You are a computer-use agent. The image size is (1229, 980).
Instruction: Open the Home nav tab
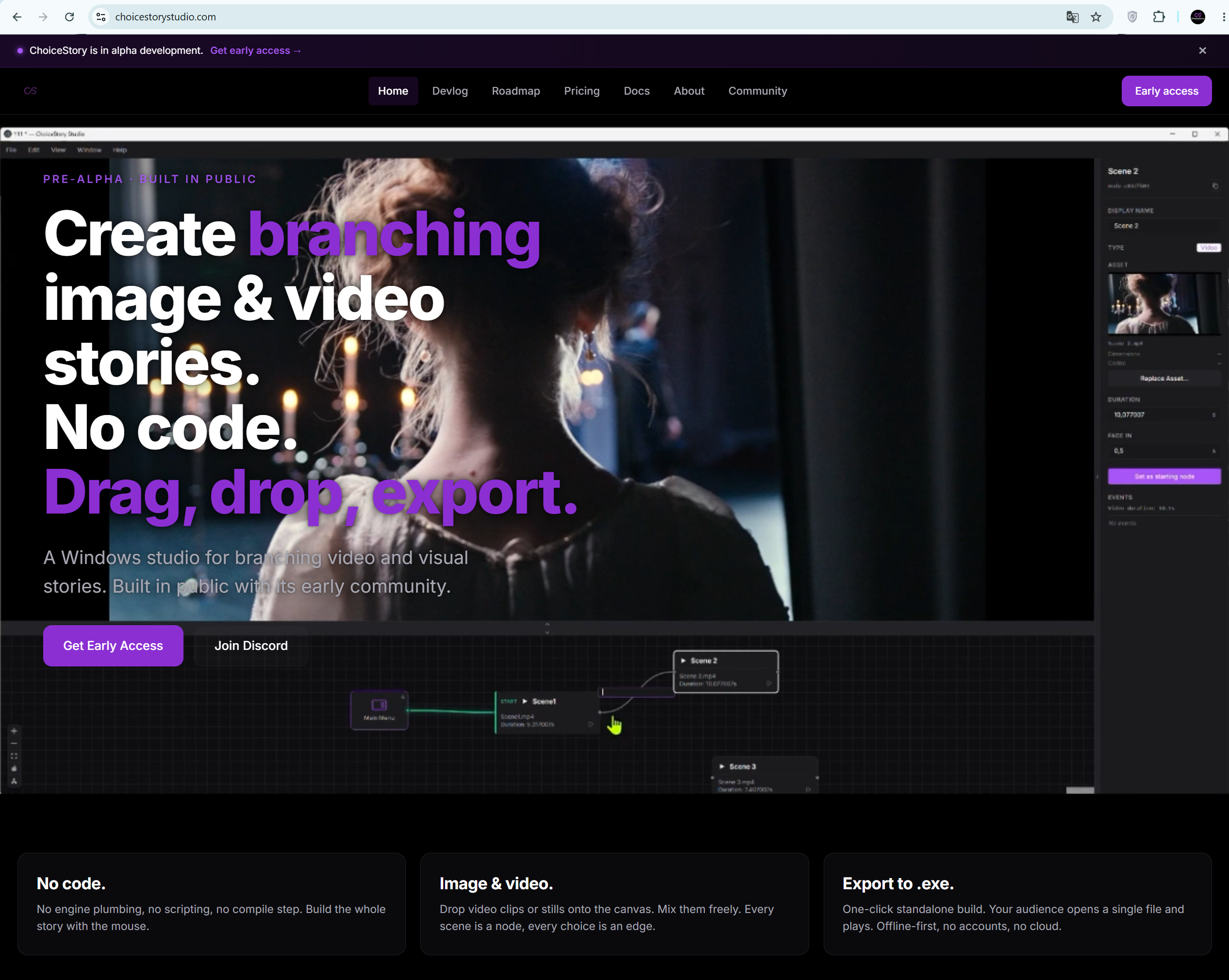[393, 91]
